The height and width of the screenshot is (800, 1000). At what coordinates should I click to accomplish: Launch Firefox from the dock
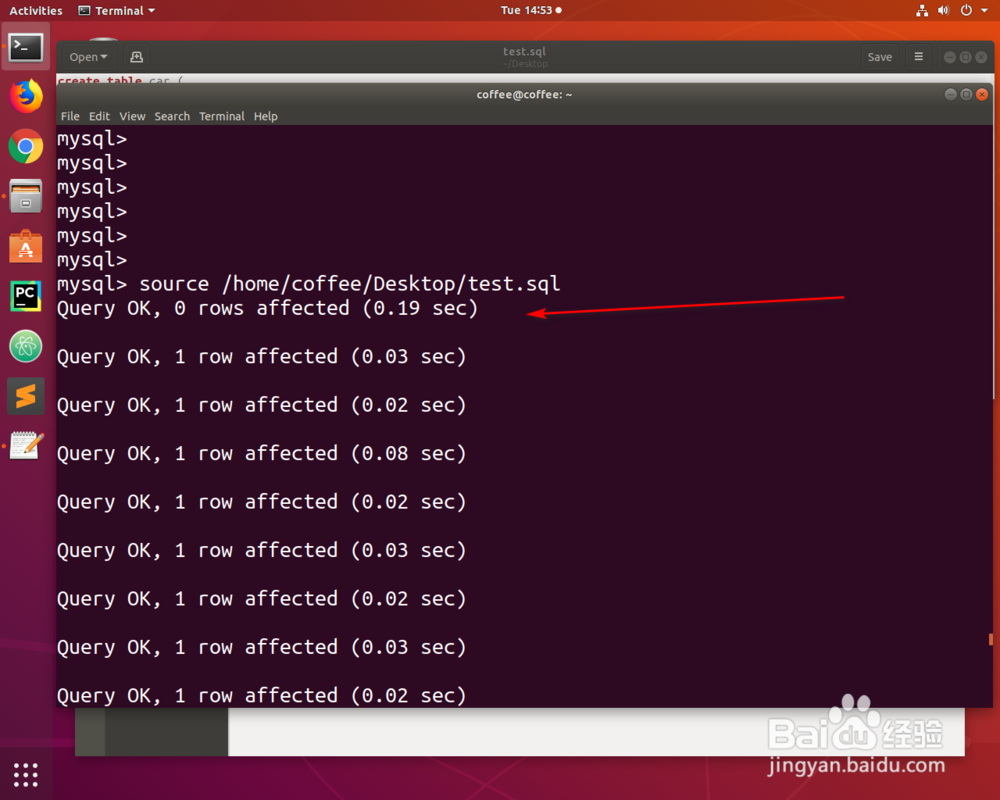point(26,96)
